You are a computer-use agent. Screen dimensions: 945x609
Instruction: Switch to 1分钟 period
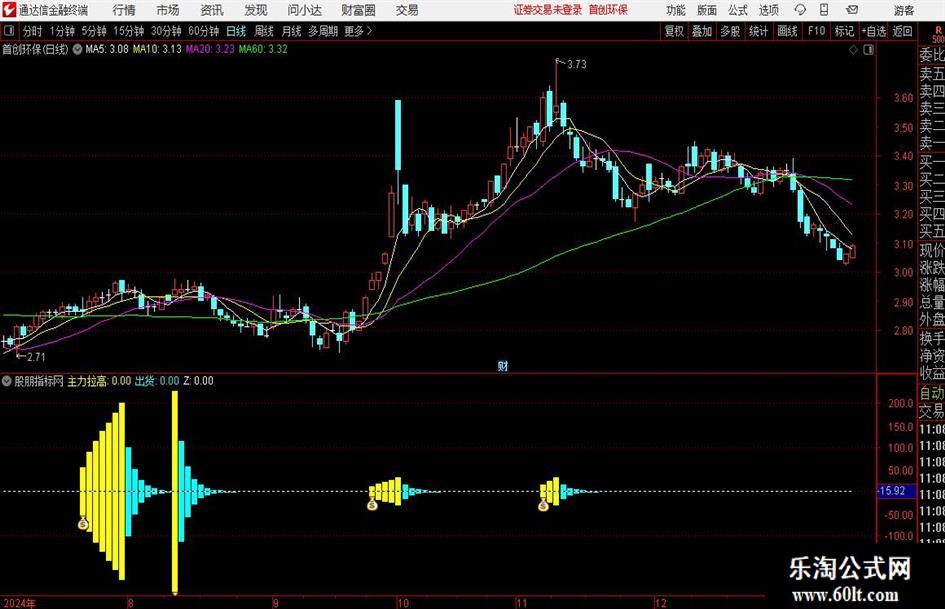(61, 31)
